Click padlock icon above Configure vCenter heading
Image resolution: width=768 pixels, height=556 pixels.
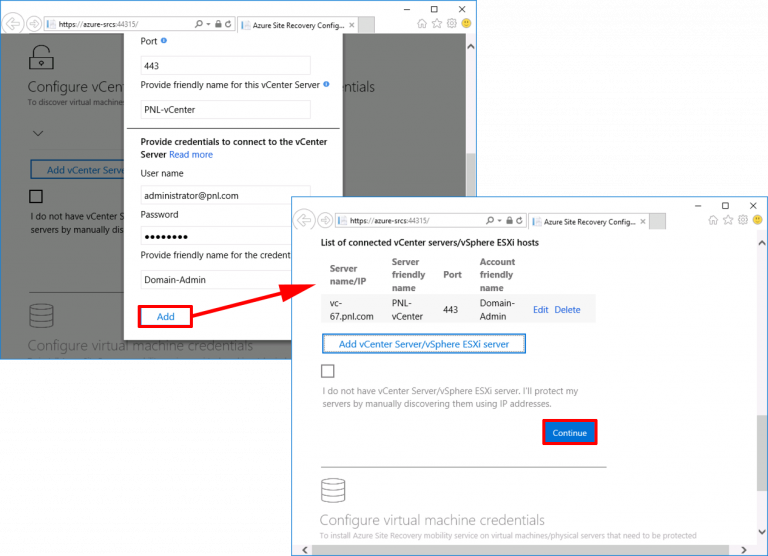coord(41,57)
